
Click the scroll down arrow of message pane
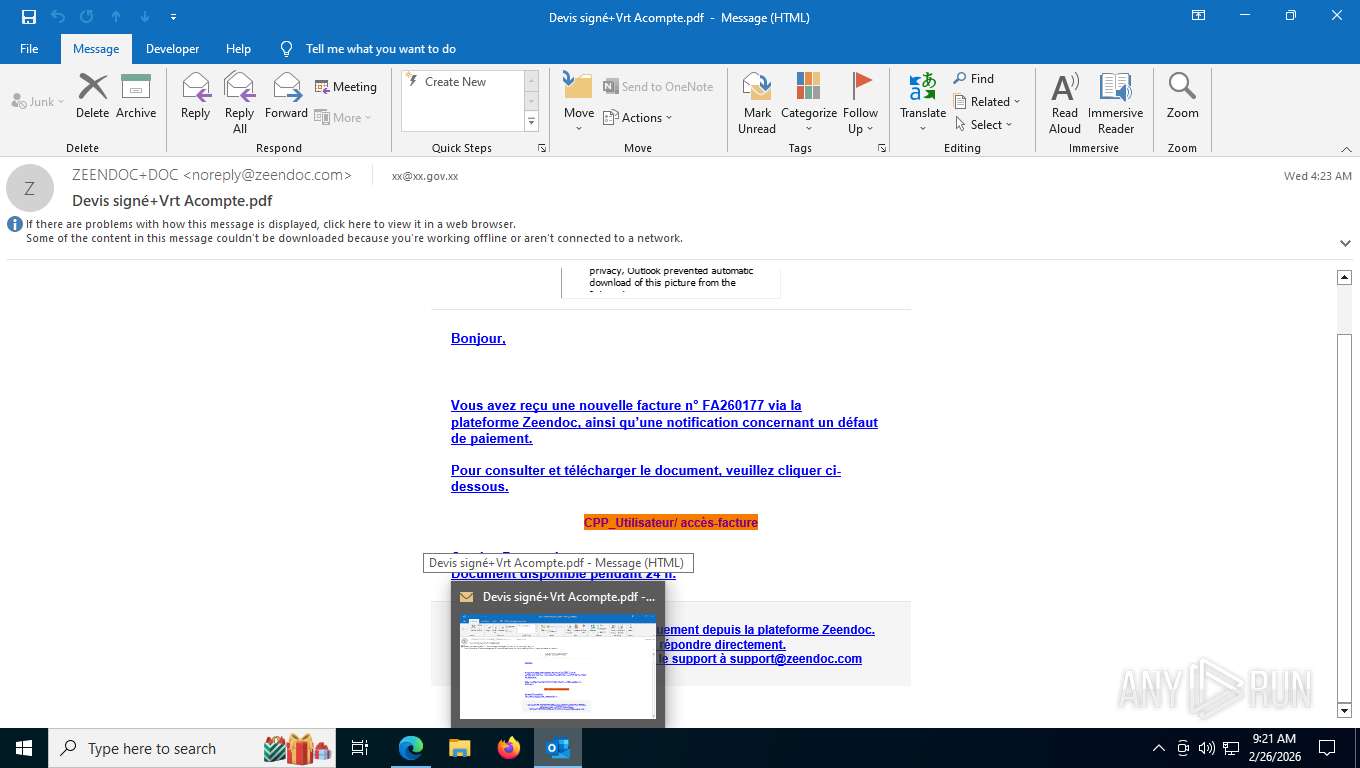(1345, 710)
